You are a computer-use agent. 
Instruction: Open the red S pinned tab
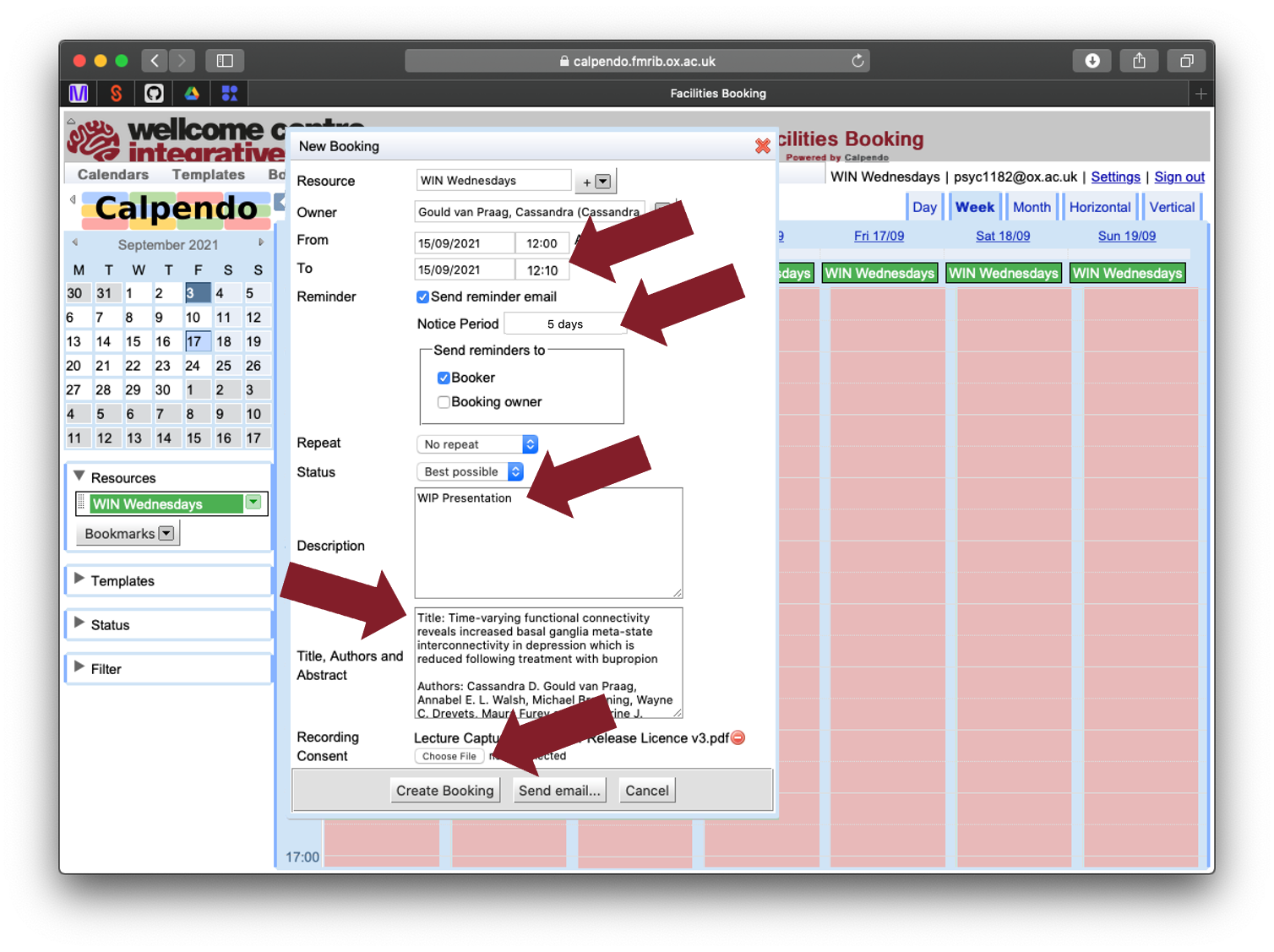(117, 94)
